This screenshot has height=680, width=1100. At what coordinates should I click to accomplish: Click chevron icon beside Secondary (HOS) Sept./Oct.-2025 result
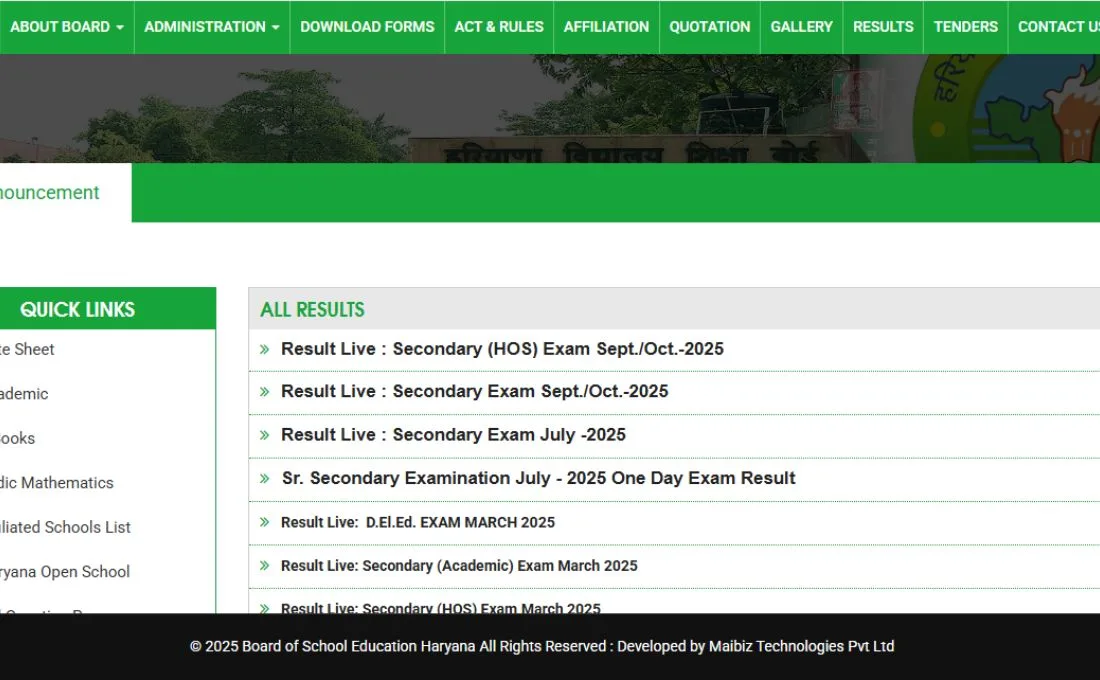pyautogui.click(x=265, y=349)
